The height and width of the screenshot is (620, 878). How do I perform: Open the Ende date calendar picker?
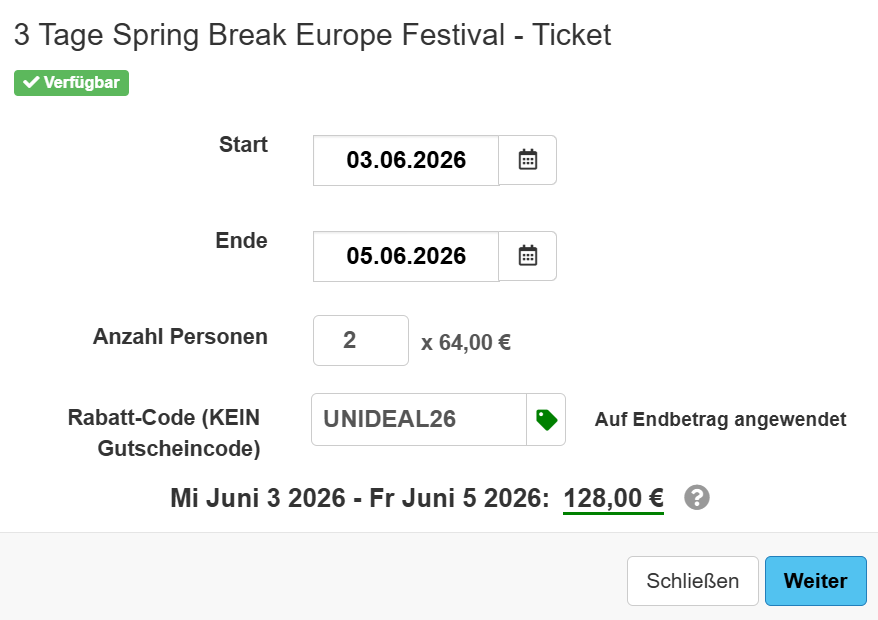pyautogui.click(x=530, y=256)
